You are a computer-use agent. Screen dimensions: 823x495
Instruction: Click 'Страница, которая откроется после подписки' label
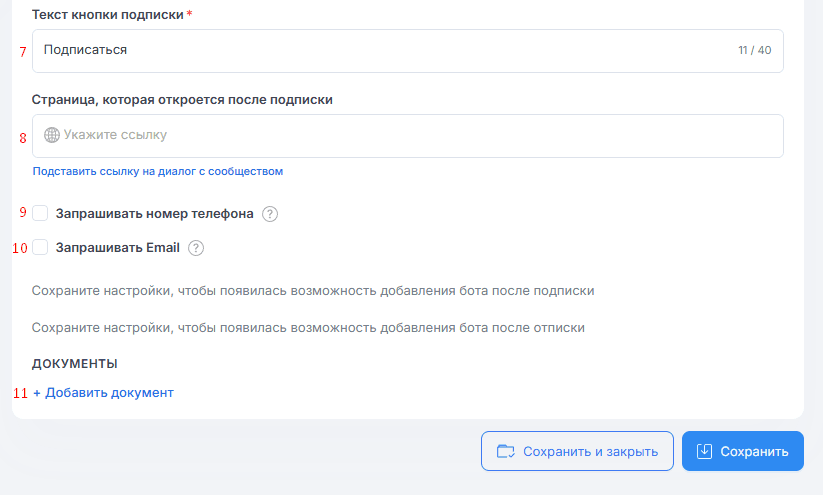coord(182,100)
